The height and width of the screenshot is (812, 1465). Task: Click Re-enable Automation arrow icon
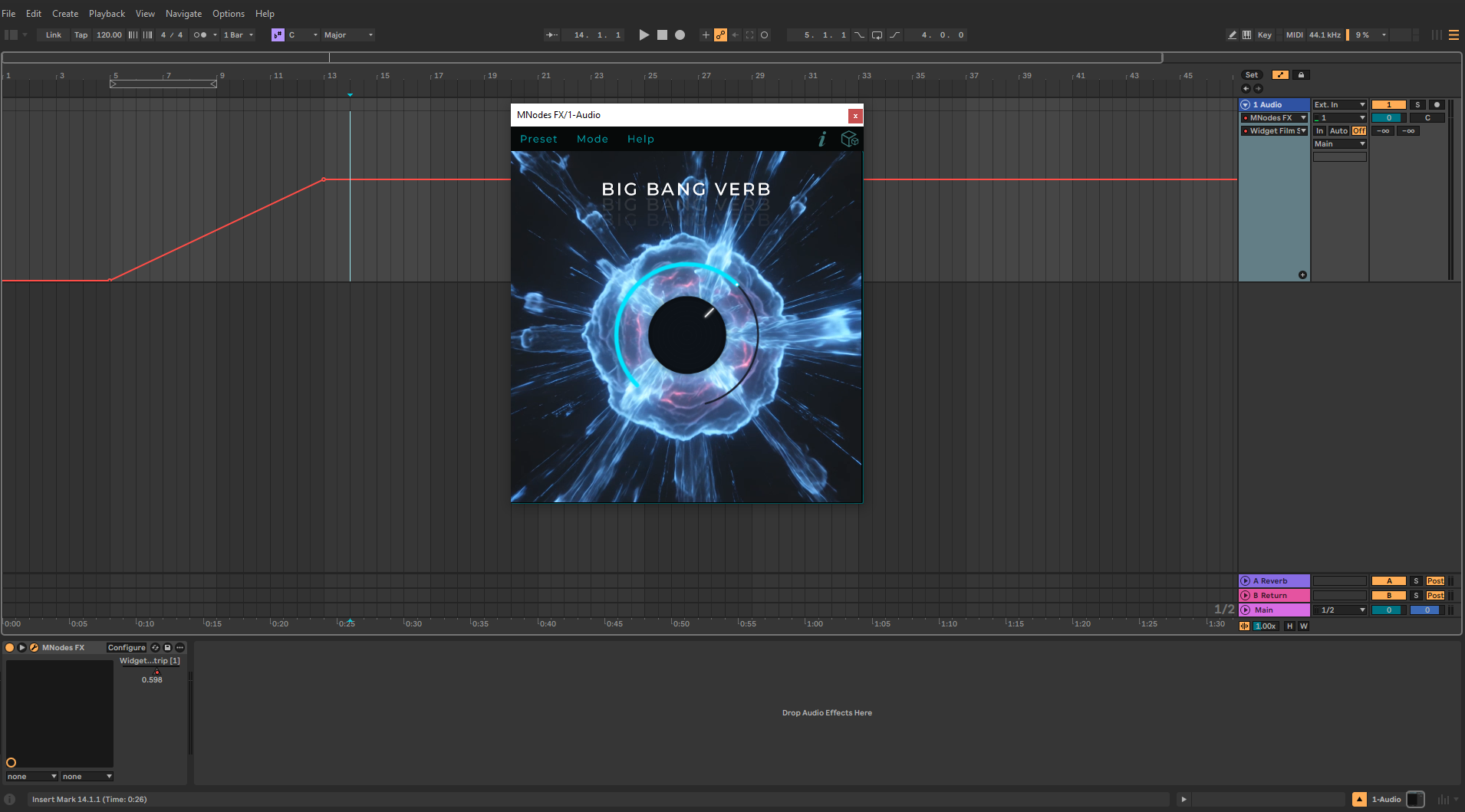click(736, 35)
